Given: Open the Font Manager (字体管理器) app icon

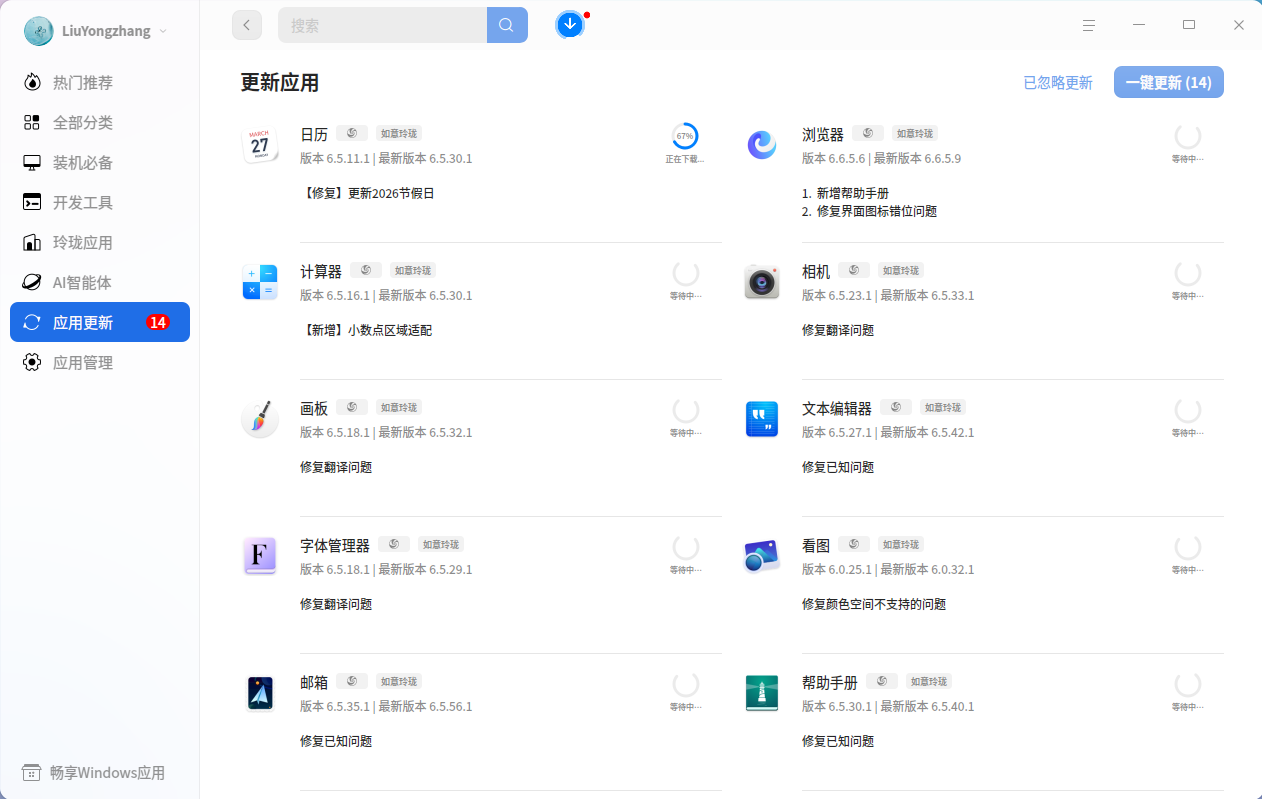Looking at the screenshot, I should click(260, 556).
